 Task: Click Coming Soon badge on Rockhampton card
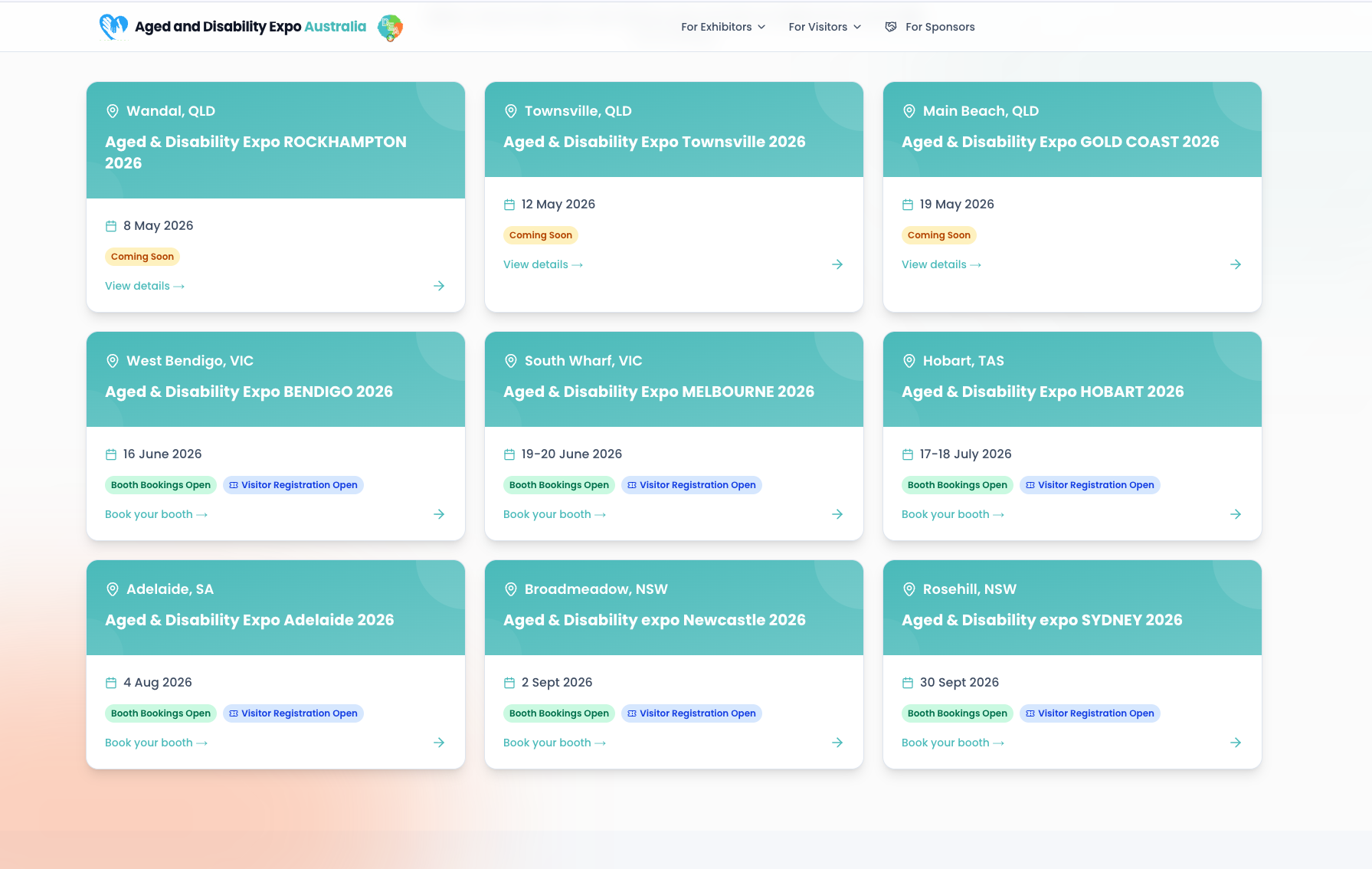pos(142,257)
